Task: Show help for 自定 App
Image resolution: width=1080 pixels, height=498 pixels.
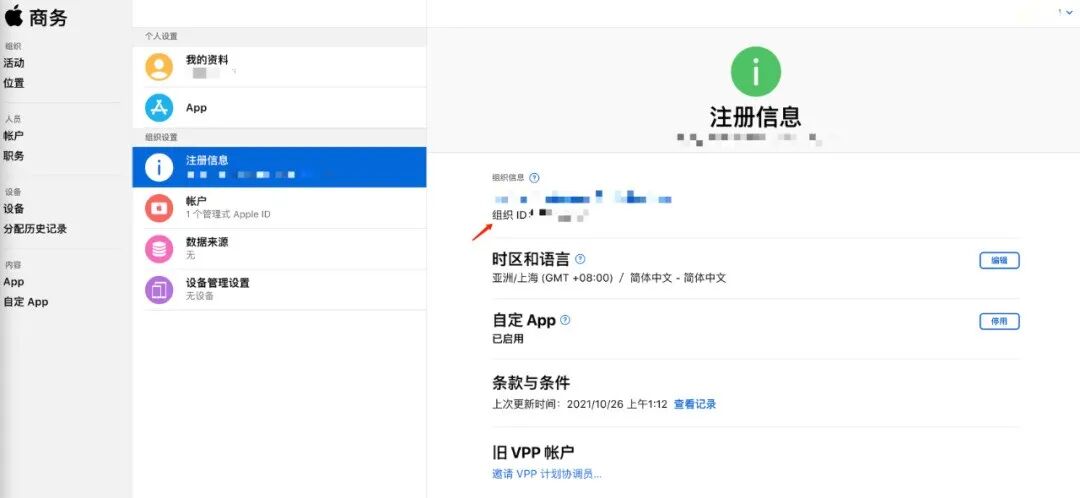Action: 565,320
